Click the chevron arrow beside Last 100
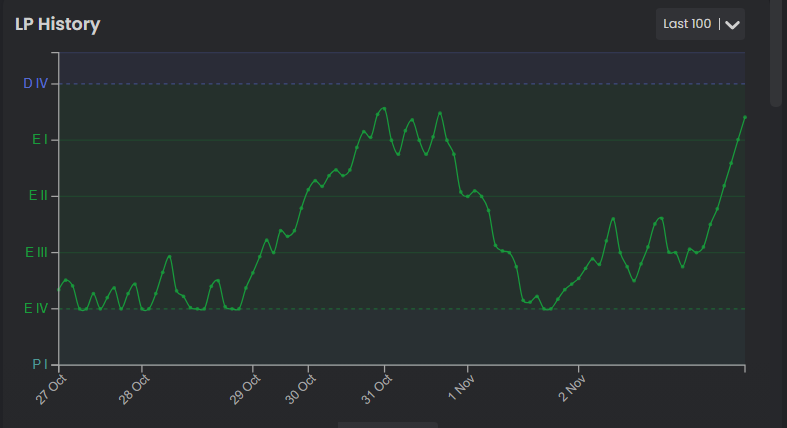This screenshot has height=428, width=787. tap(732, 25)
